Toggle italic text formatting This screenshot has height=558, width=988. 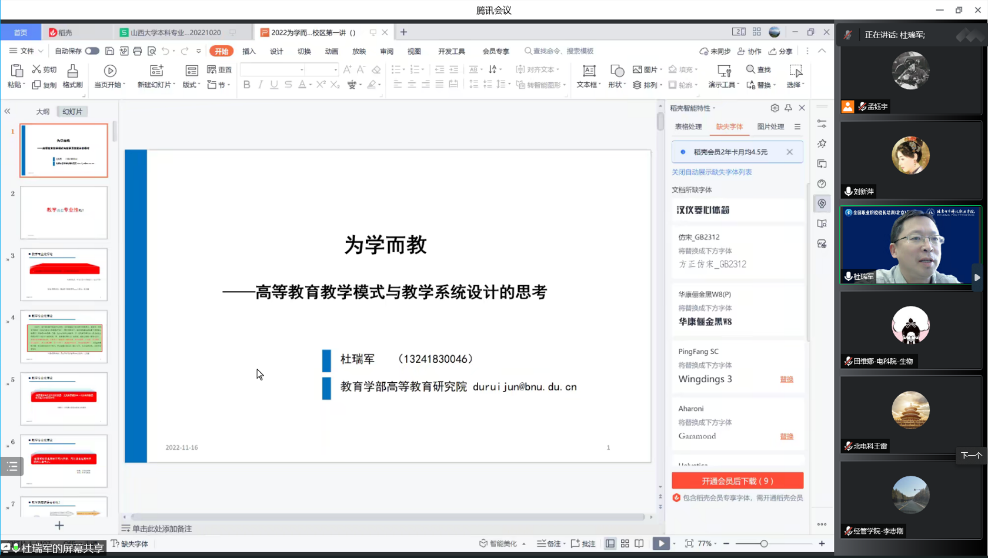pyautogui.click(x=260, y=85)
